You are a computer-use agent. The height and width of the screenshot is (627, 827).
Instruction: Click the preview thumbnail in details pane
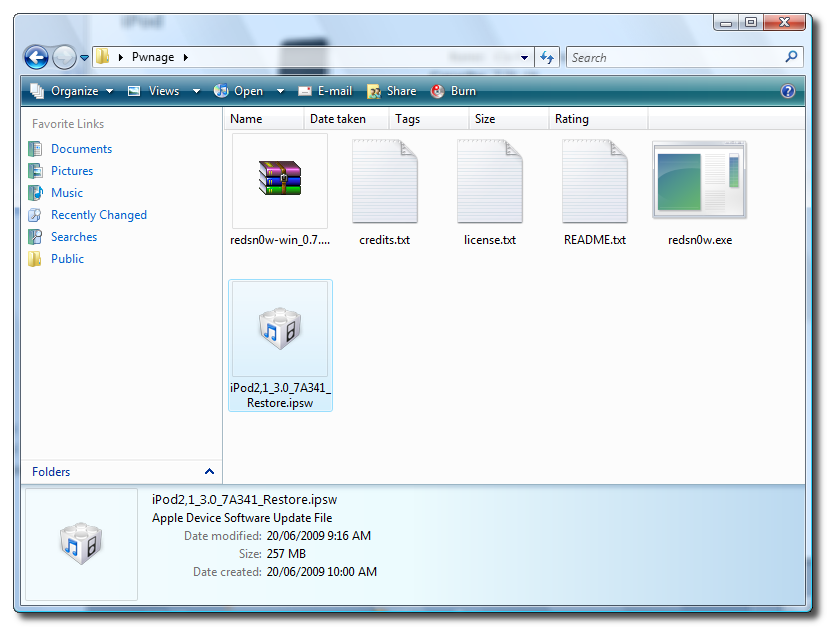pos(81,545)
